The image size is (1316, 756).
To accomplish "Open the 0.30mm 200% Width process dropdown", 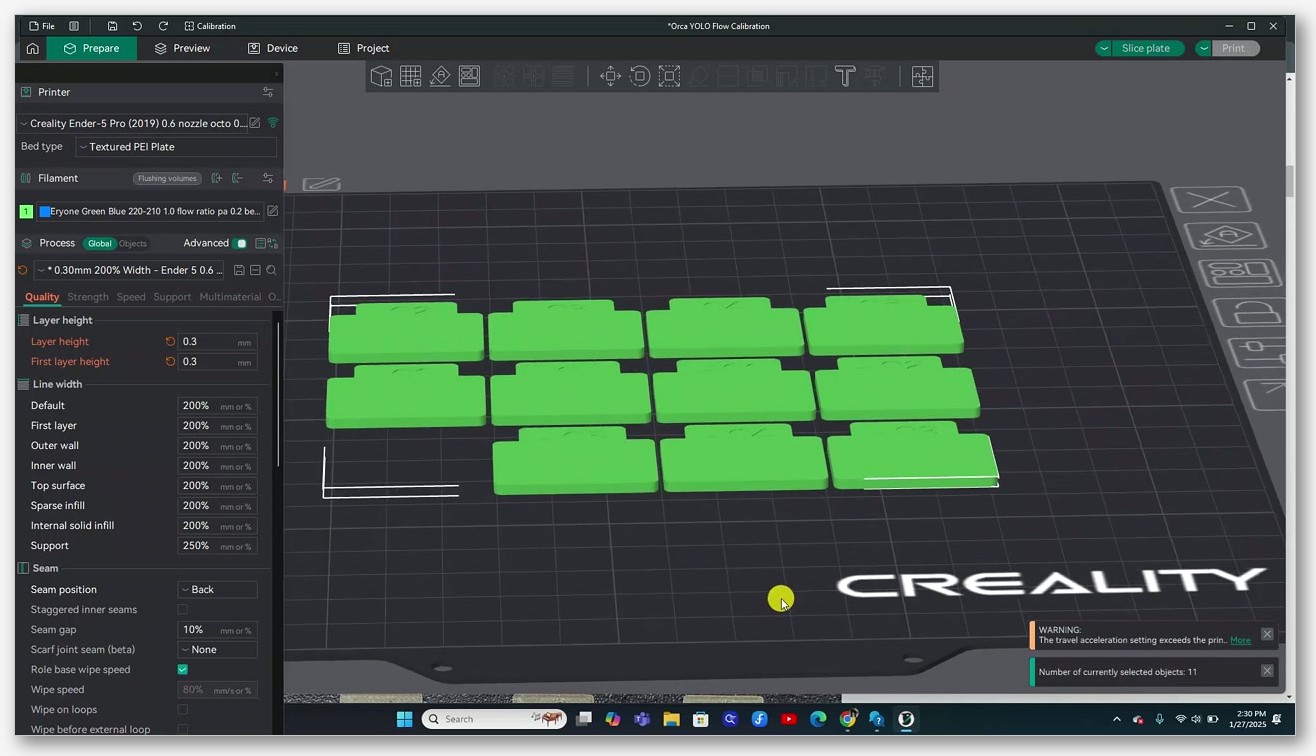I will click(x=131, y=270).
